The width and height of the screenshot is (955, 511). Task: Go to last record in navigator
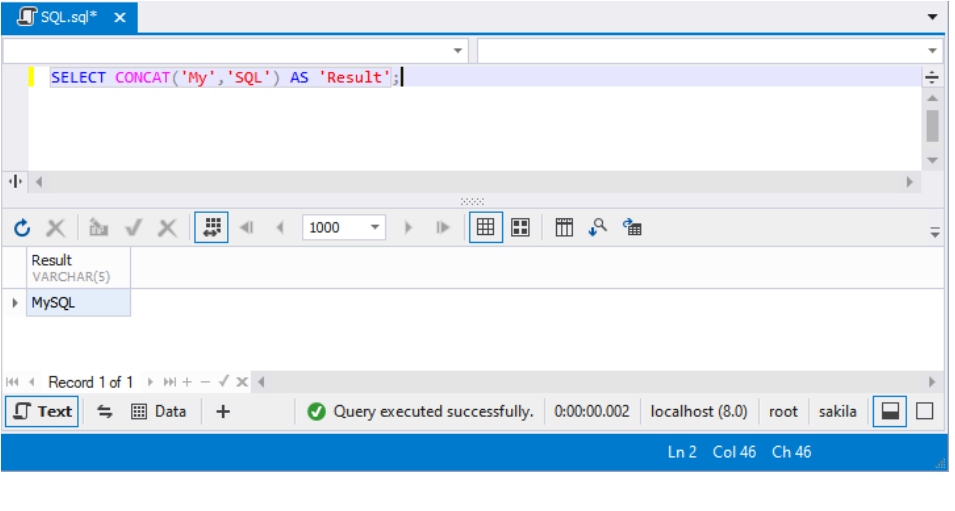[x=170, y=382]
